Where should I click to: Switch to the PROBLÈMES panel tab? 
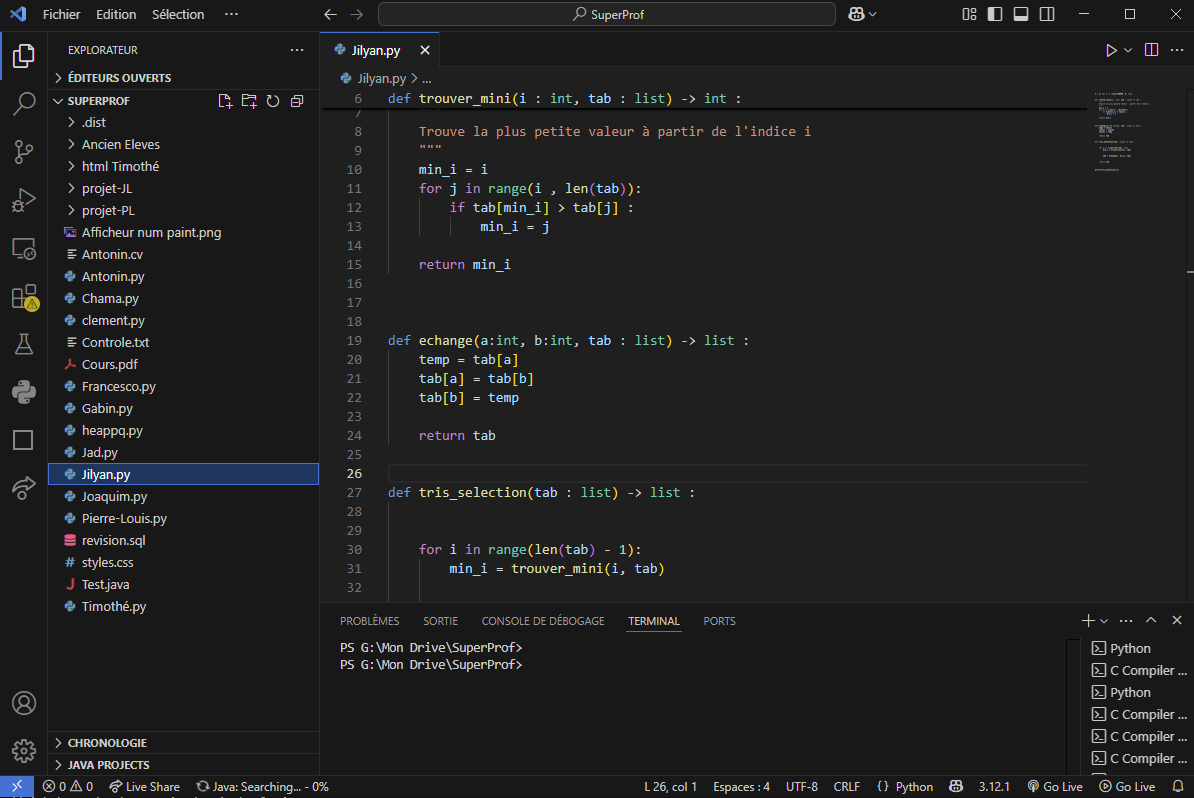point(369,621)
